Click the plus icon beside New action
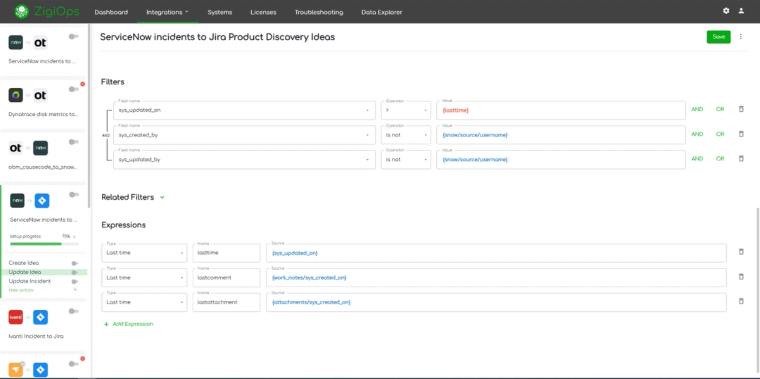Image resolution: width=760 pixels, height=379 pixels. (75, 289)
